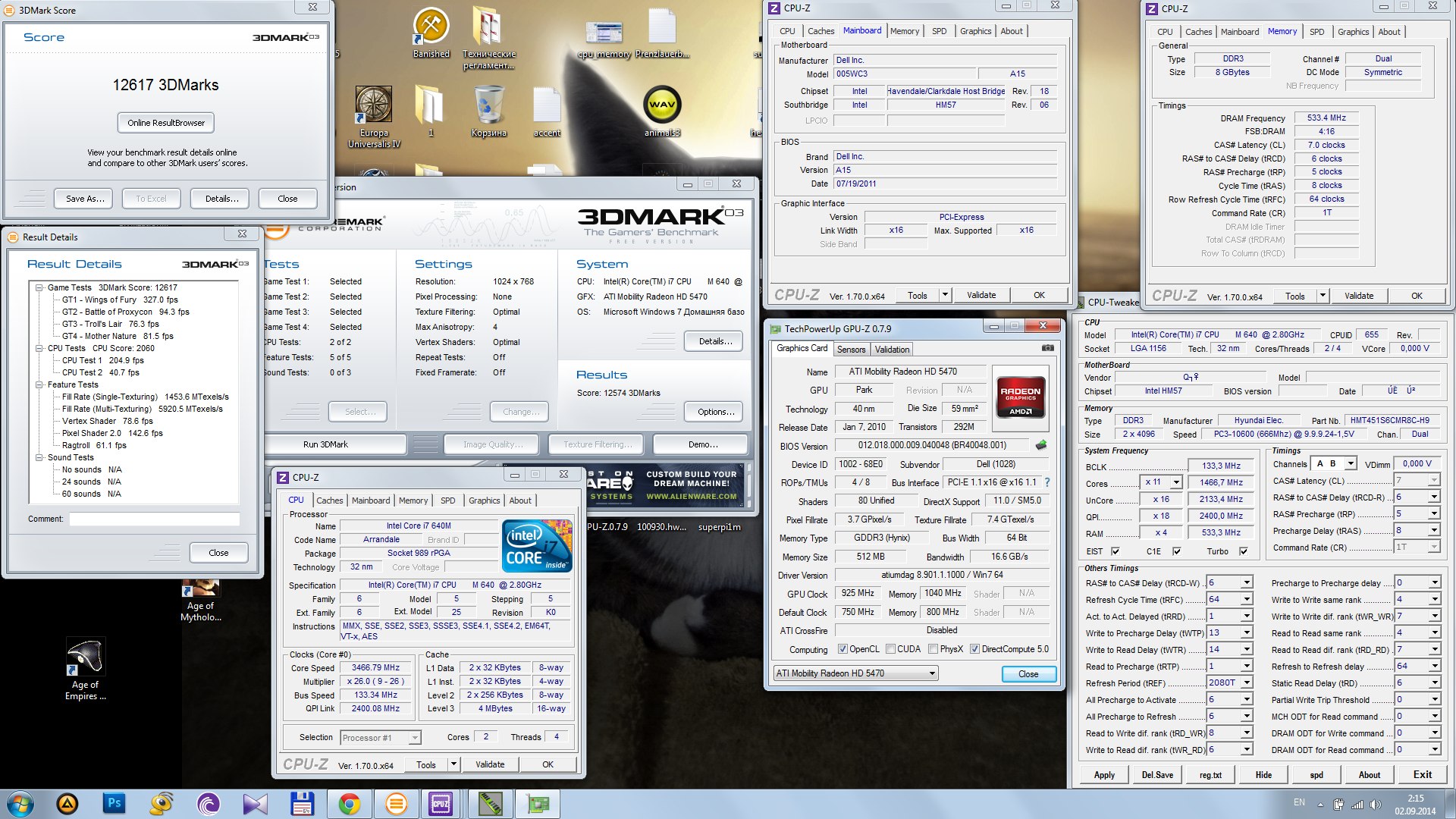Open the Tools dropdown arrow in bottom CPU-Z
Screen dimensions: 1456x819
(x=453, y=764)
